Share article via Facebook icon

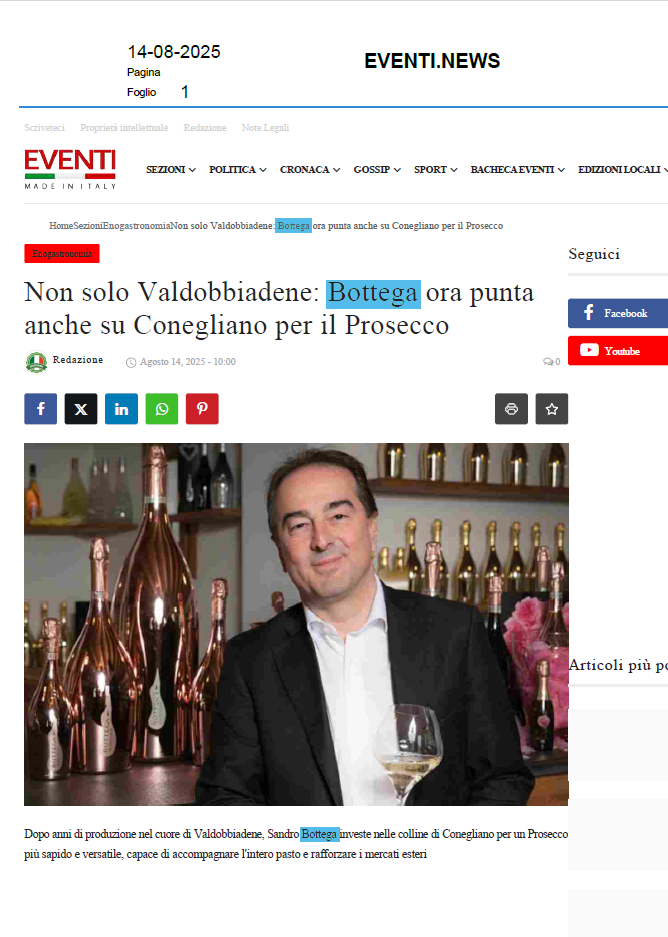(x=41, y=409)
